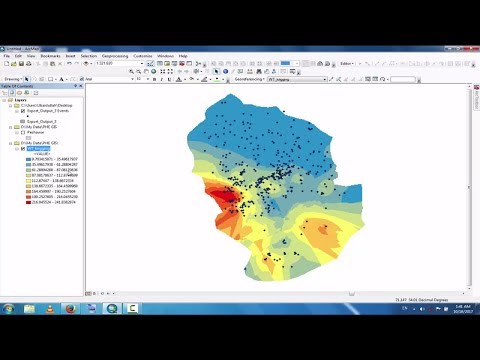Click the Windows Start button

[x=8, y=309]
